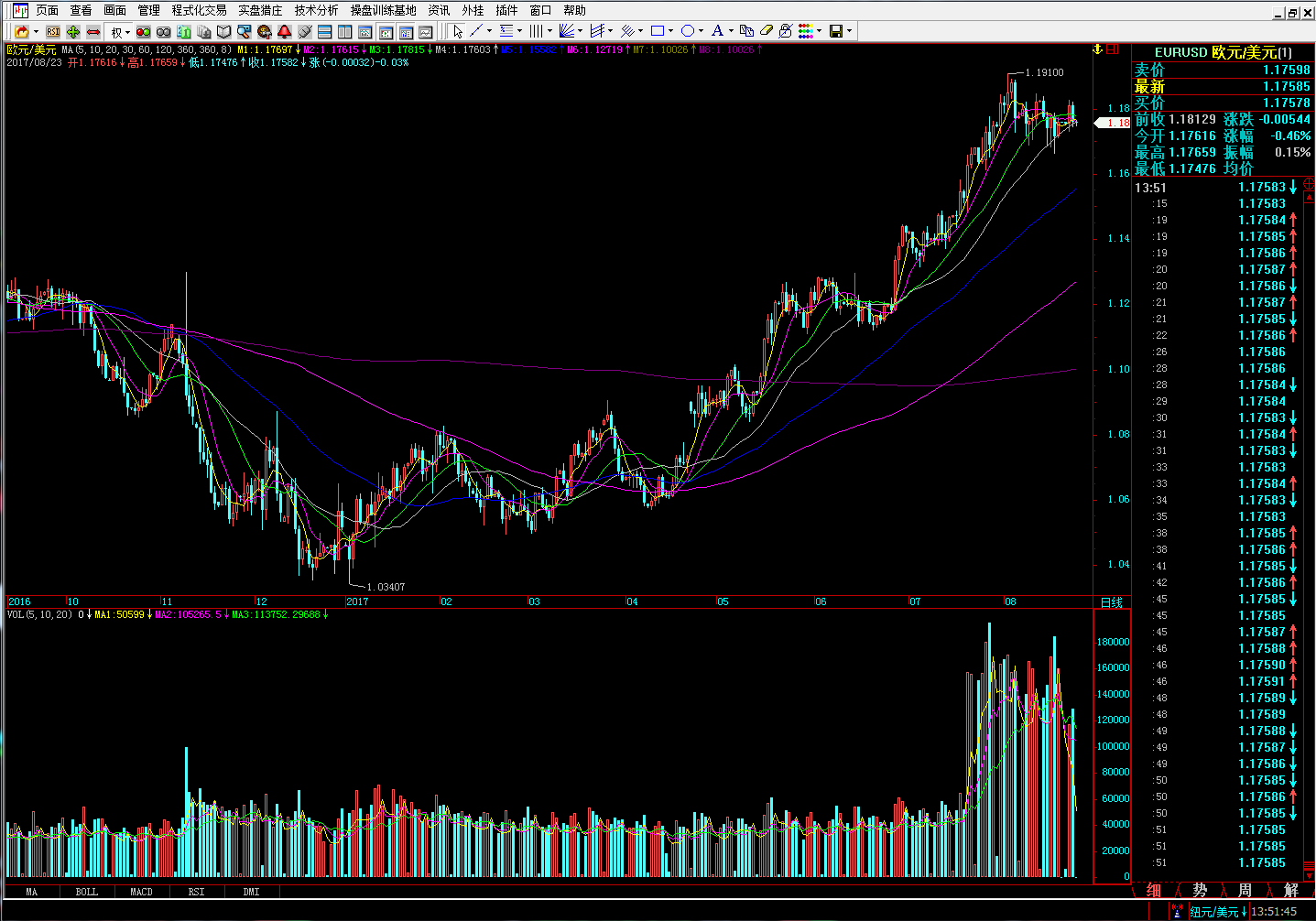Open the multicolor palette picker
This screenshot has height=921, width=1316.
click(x=806, y=31)
